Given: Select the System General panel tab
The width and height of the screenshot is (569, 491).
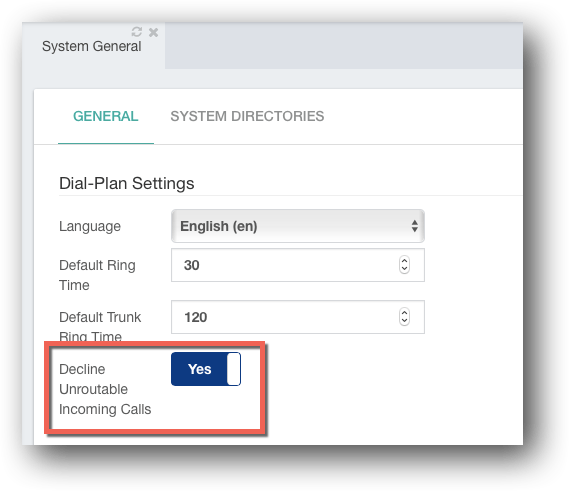Looking at the screenshot, I should (91, 46).
